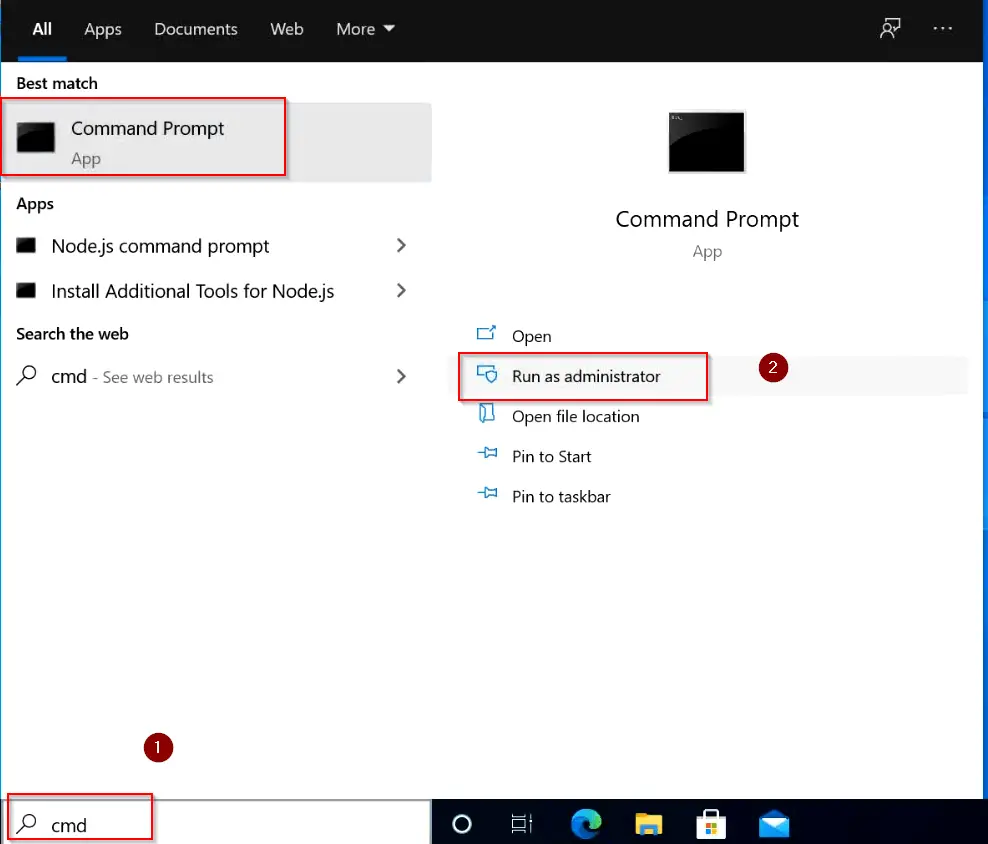Image resolution: width=988 pixels, height=844 pixels.
Task: Expand the More filter dropdown
Action: 365,29
